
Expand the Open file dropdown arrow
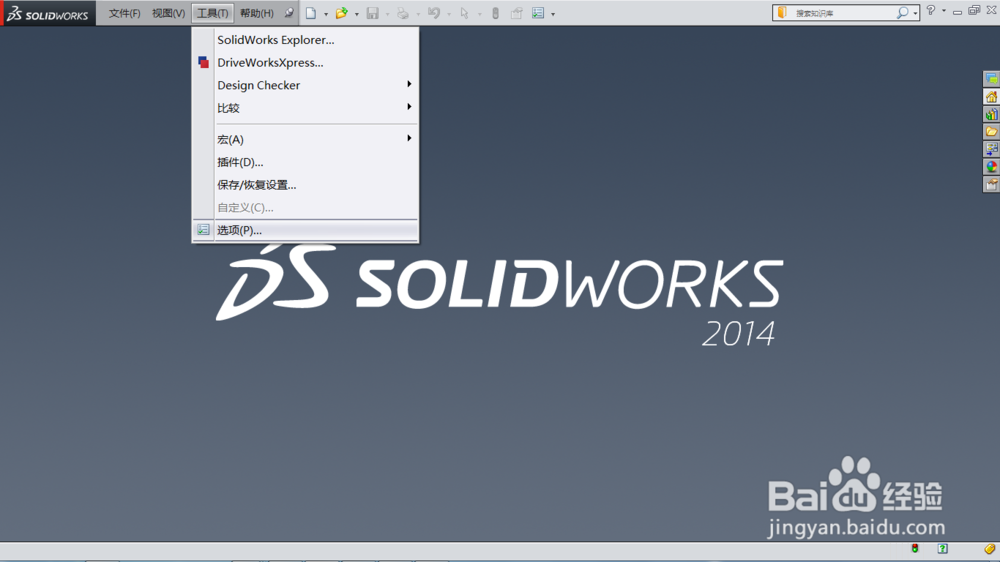357,14
